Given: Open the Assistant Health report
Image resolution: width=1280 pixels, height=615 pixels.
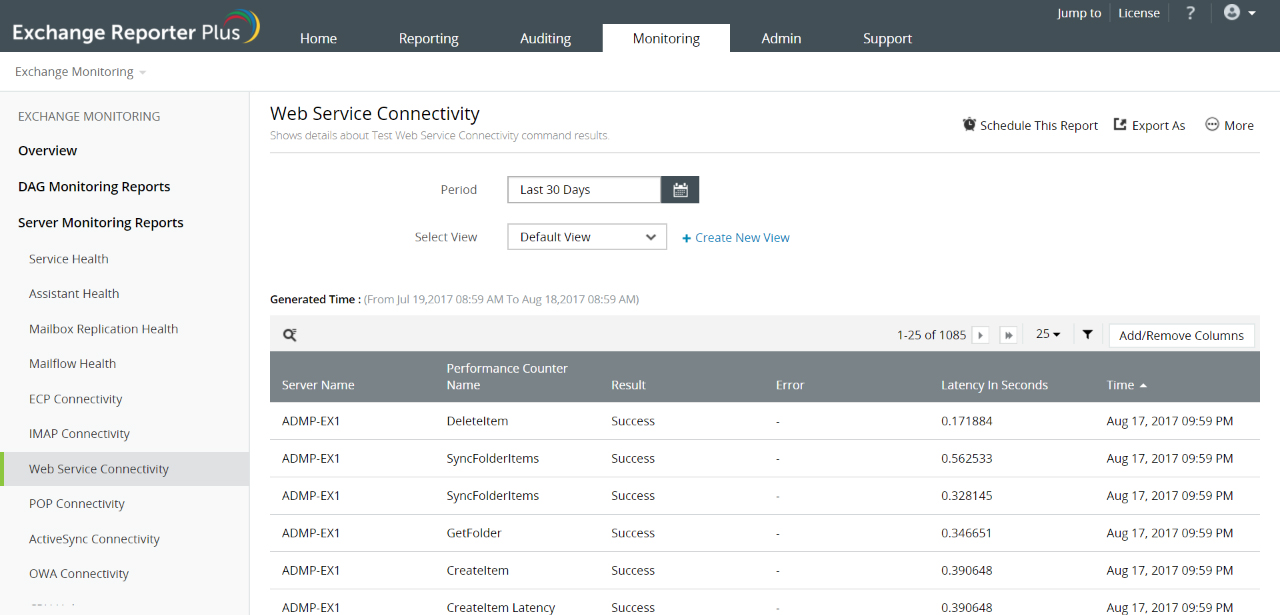Looking at the screenshot, I should (x=74, y=294).
